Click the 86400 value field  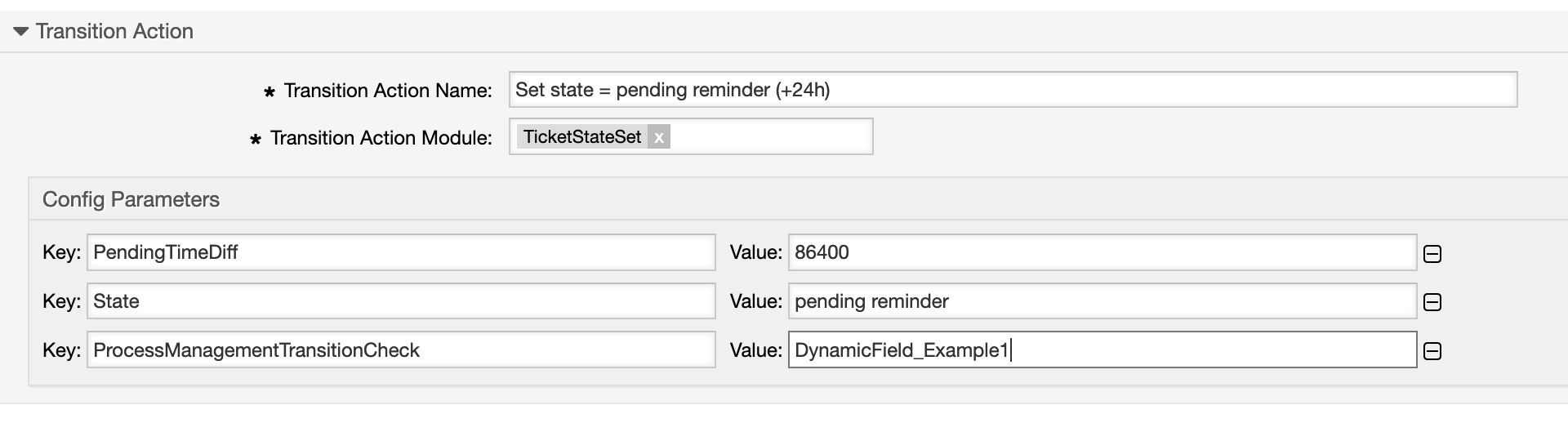click(1102, 252)
